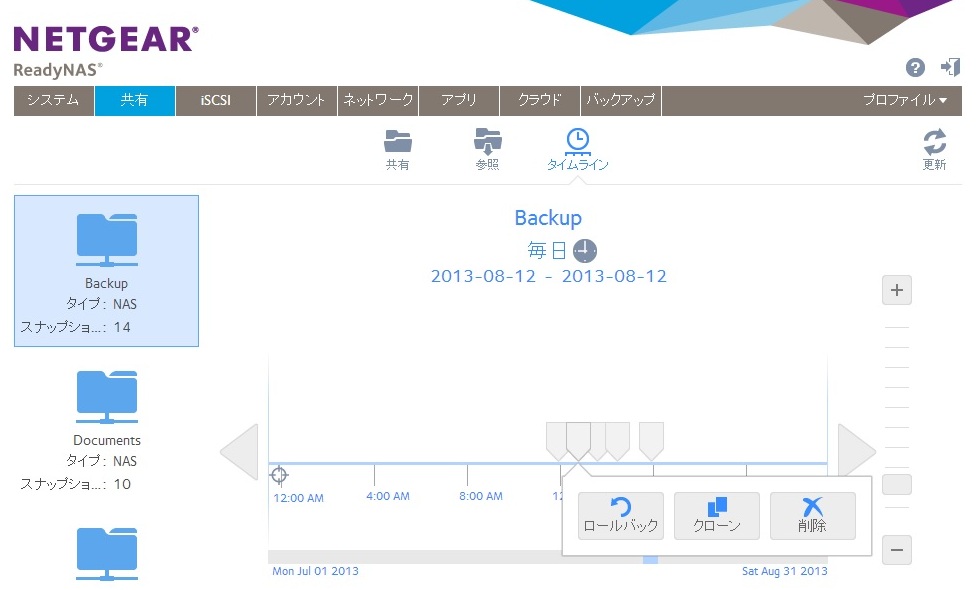Click the Mon Jul 01 2013 label
The width and height of the screenshot is (977, 590).
click(315, 571)
